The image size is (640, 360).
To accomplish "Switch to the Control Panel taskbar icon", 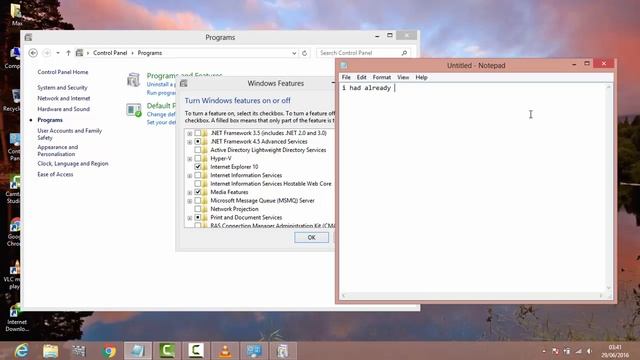I will pyautogui.click(x=254, y=351).
